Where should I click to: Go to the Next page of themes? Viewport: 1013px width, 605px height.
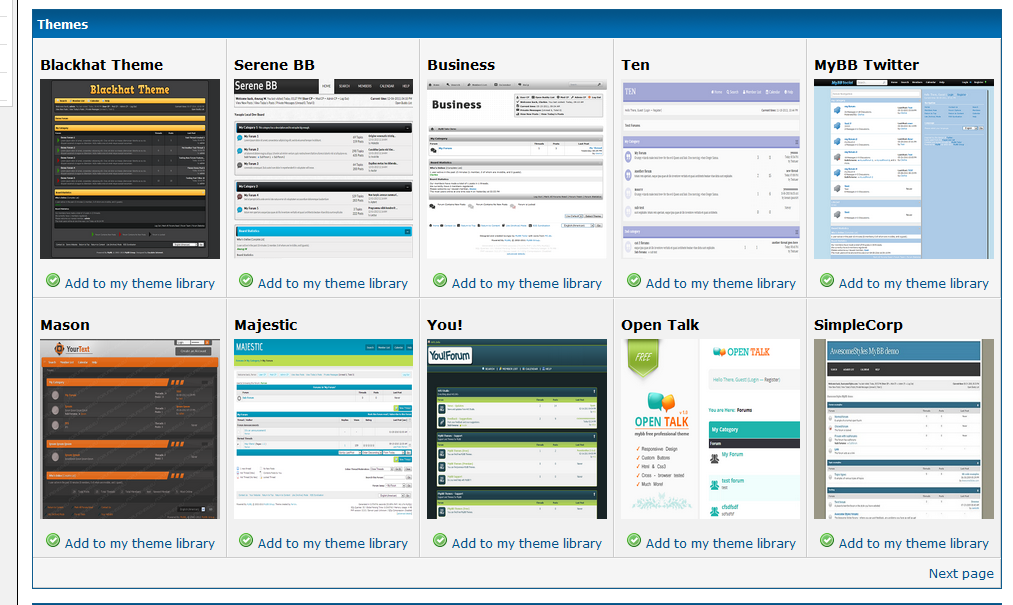coord(961,573)
